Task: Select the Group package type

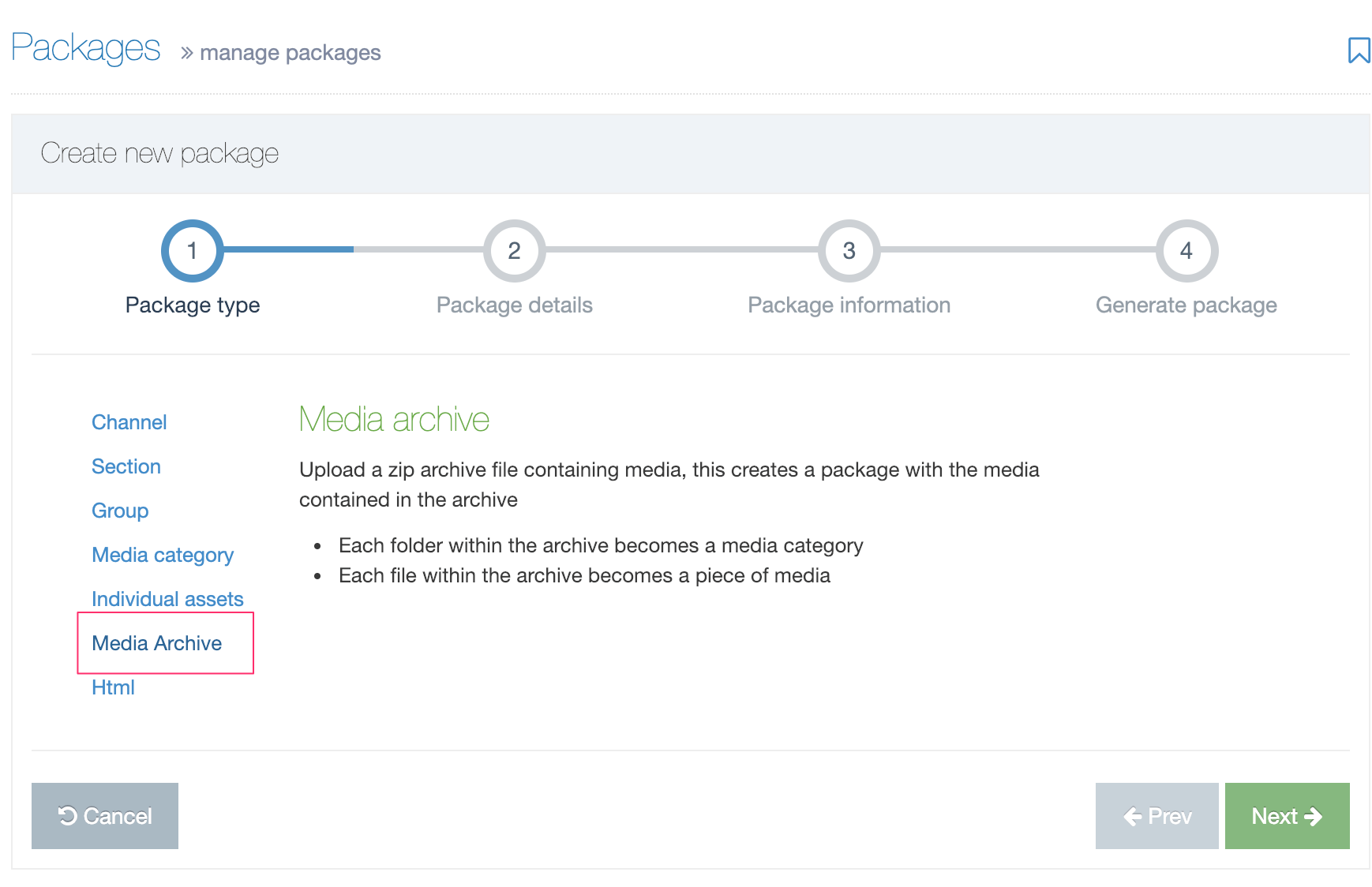Action: click(120, 511)
